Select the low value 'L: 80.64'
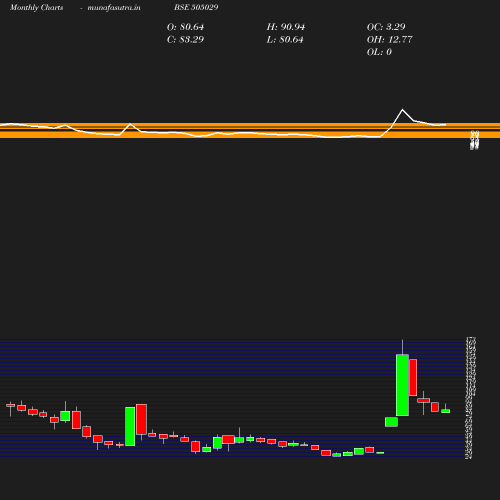This screenshot has width=500, height=500. coord(285,40)
